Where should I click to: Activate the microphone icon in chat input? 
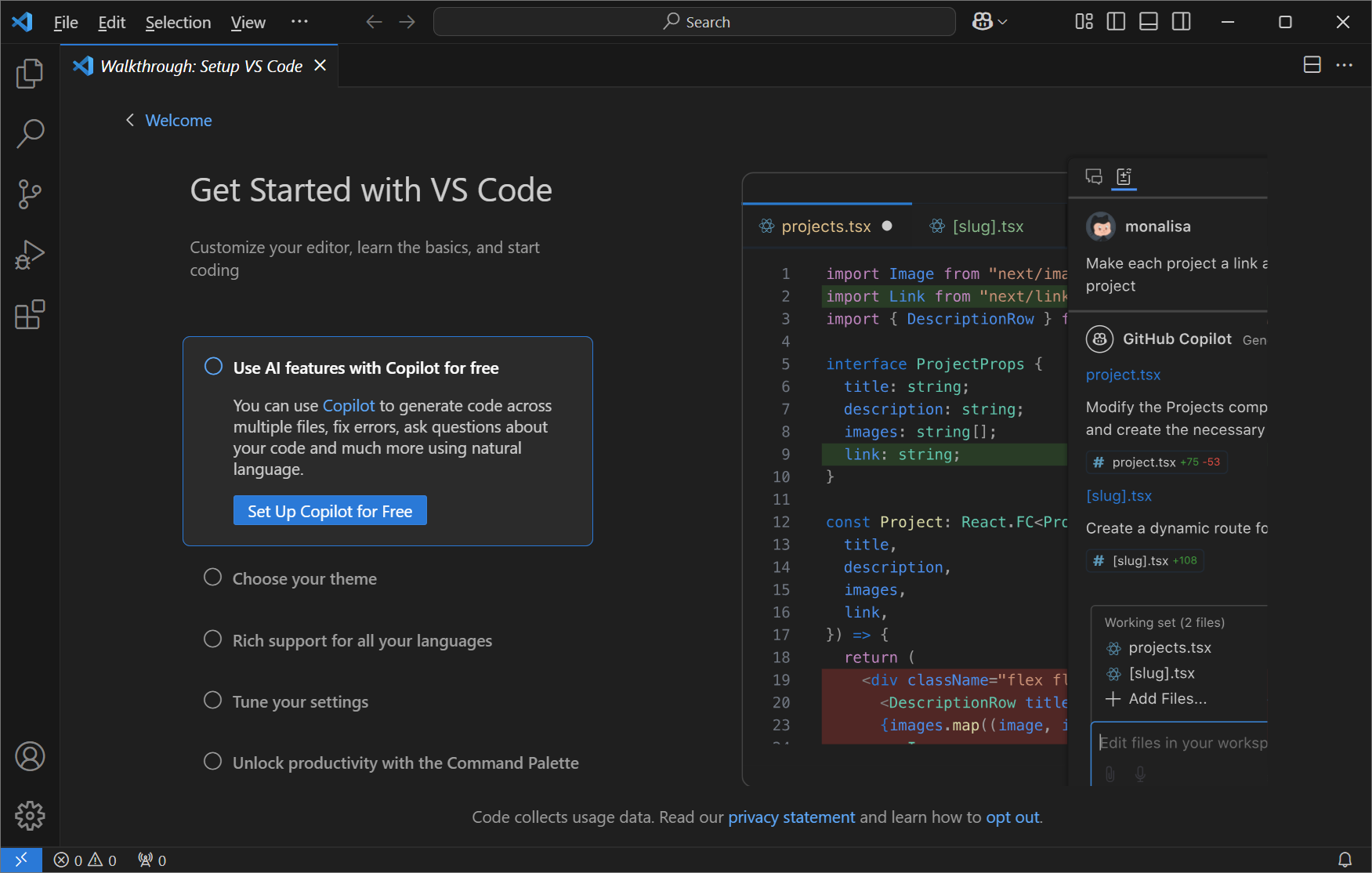click(1140, 774)
